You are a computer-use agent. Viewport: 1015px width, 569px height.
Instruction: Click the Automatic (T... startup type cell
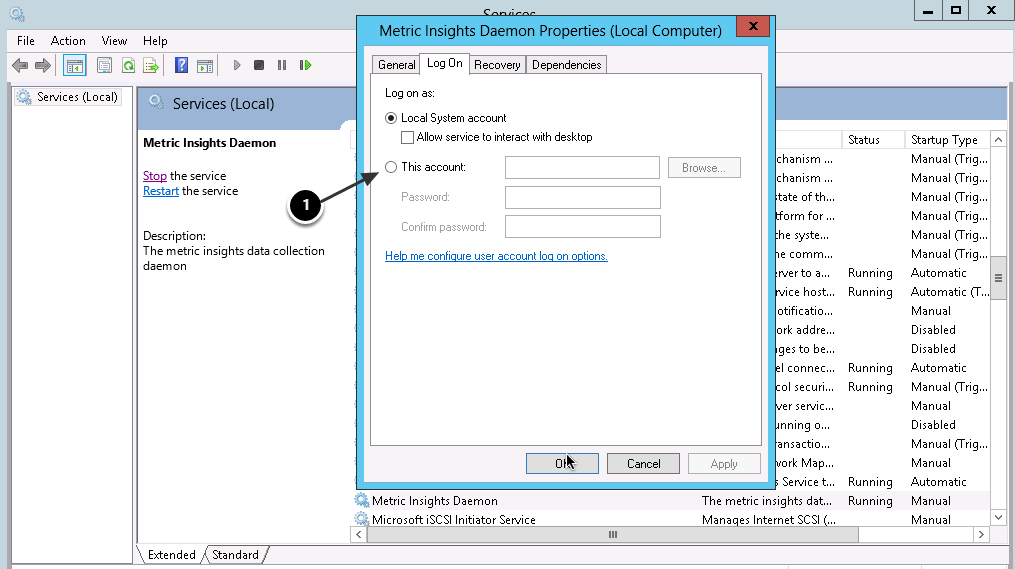(950, 292)
